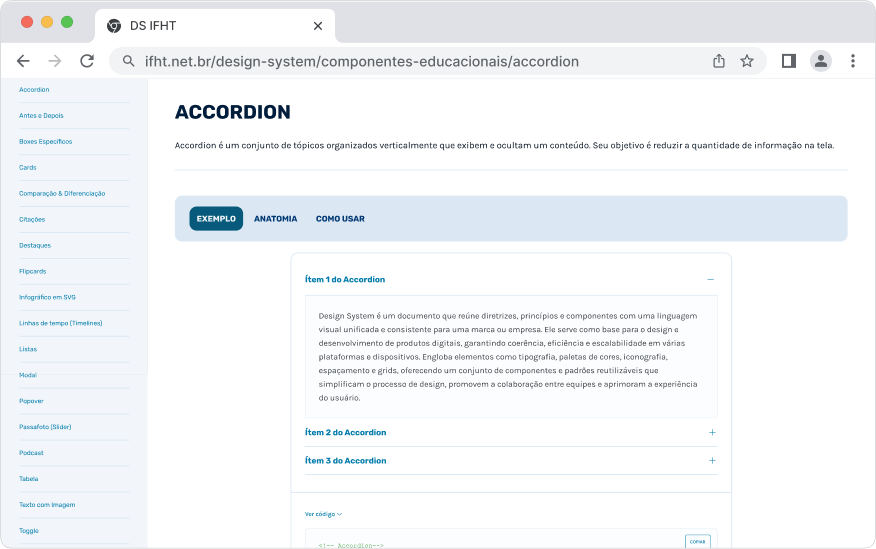Open Flipcards in the sidebar

32,271
